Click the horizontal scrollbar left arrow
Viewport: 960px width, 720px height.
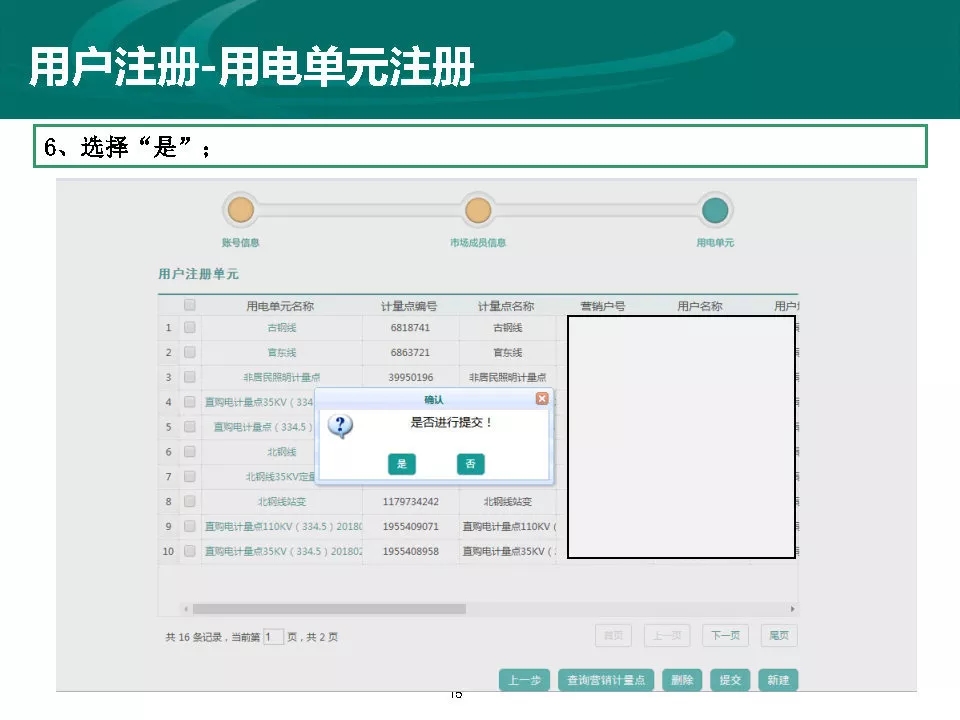pyautogui.click(x=186, y=609)
